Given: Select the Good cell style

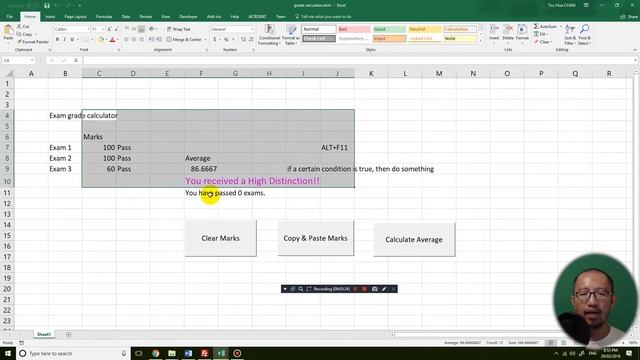Looking at the screenshot, I should 389,29.
